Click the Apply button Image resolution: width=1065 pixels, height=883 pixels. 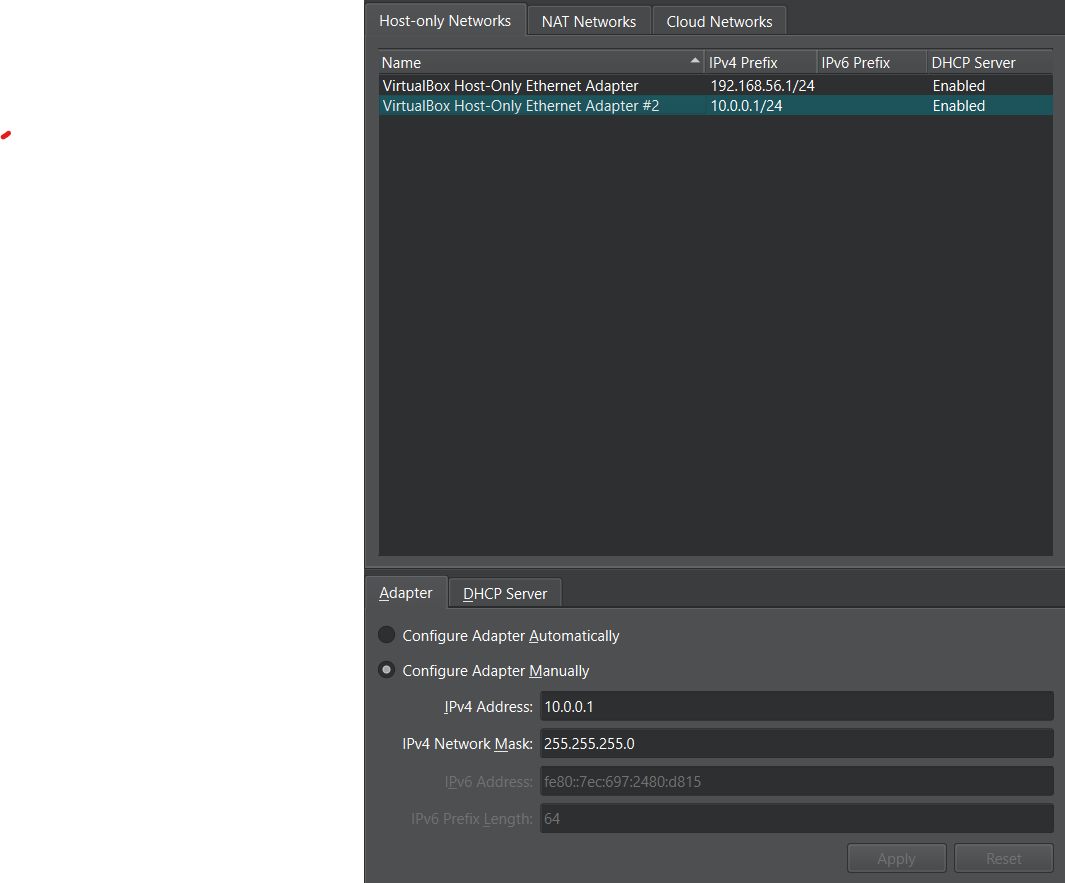(897, 859)
